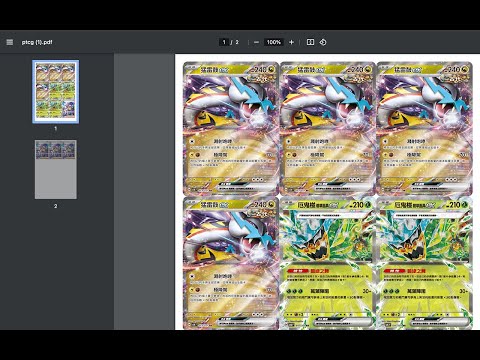
Task: Click the first green 210 HP card
Action: (x=328, y=263)
